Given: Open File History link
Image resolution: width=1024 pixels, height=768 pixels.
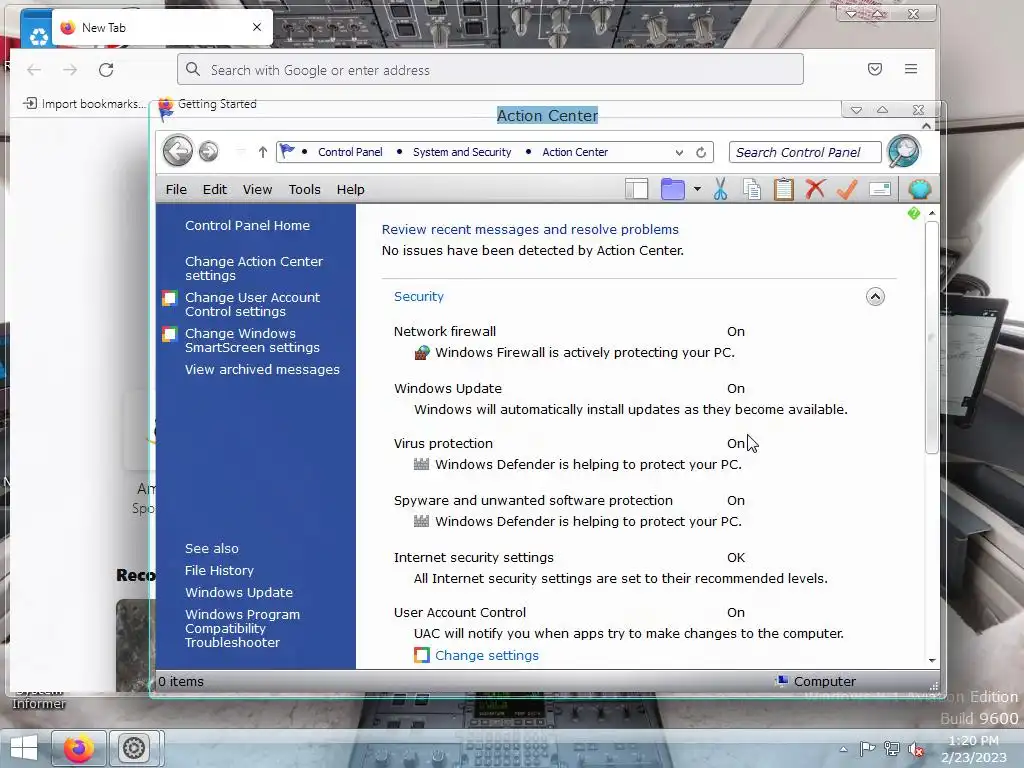Looking at the screenshot, I should tap(219, 571).
